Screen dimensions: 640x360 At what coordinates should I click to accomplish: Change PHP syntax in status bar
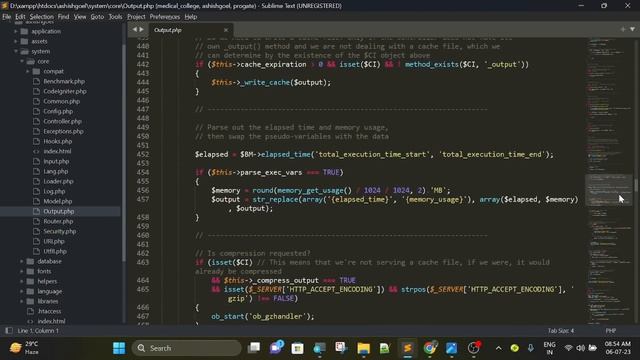click(x=611, y=331)
